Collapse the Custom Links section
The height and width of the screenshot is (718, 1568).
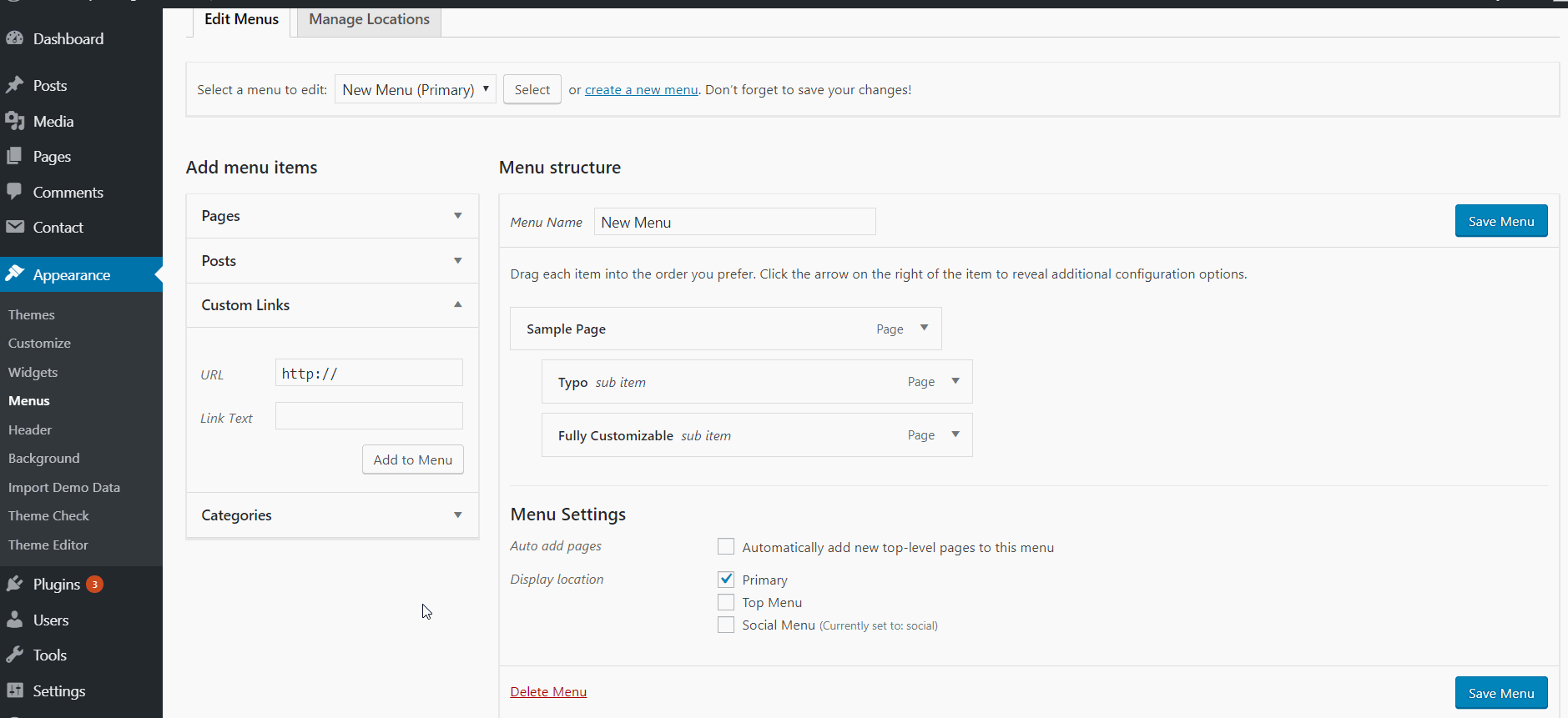coord(332,305)
